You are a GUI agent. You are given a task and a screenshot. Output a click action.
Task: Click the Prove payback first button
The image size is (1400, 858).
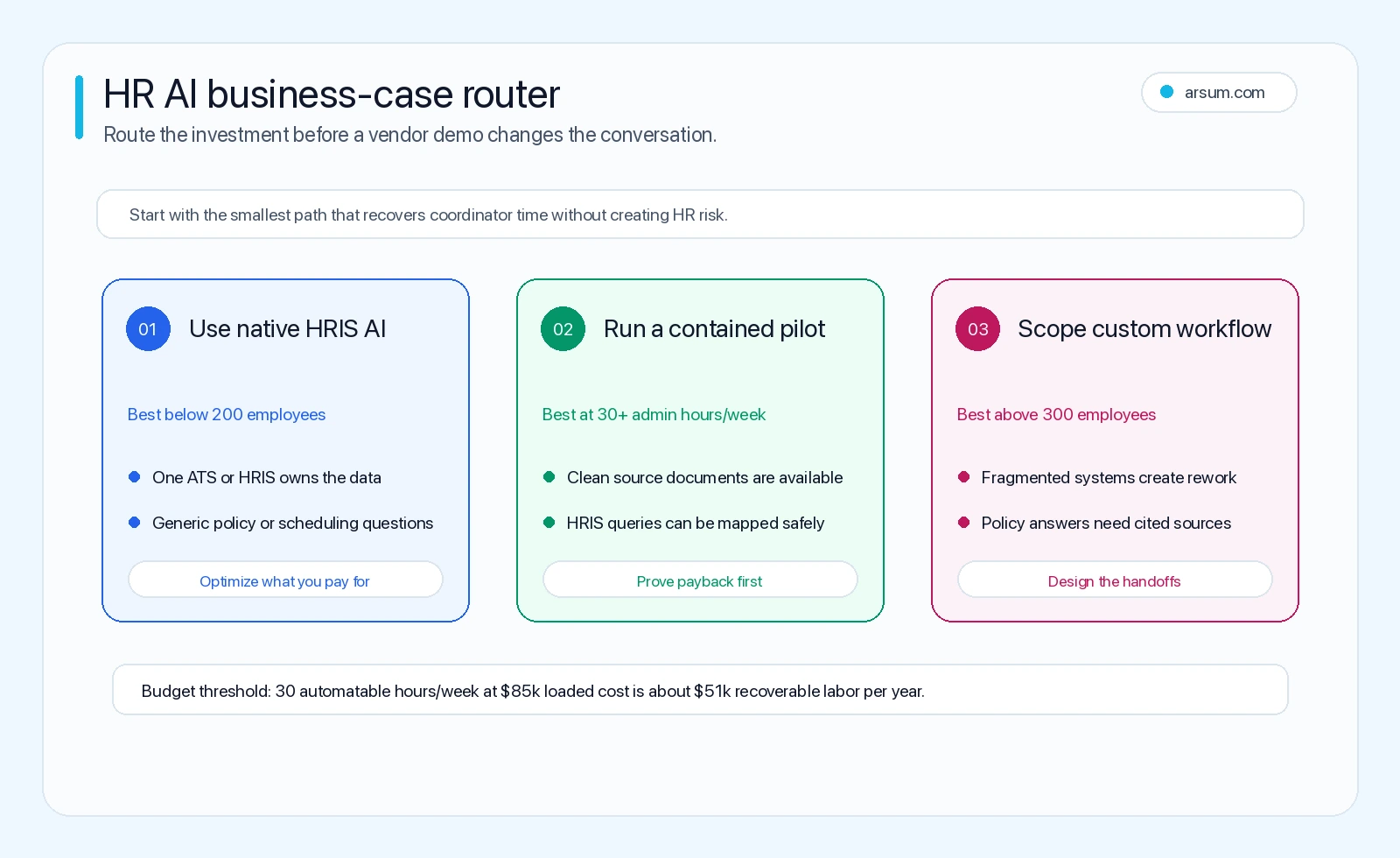pos(700,580)
